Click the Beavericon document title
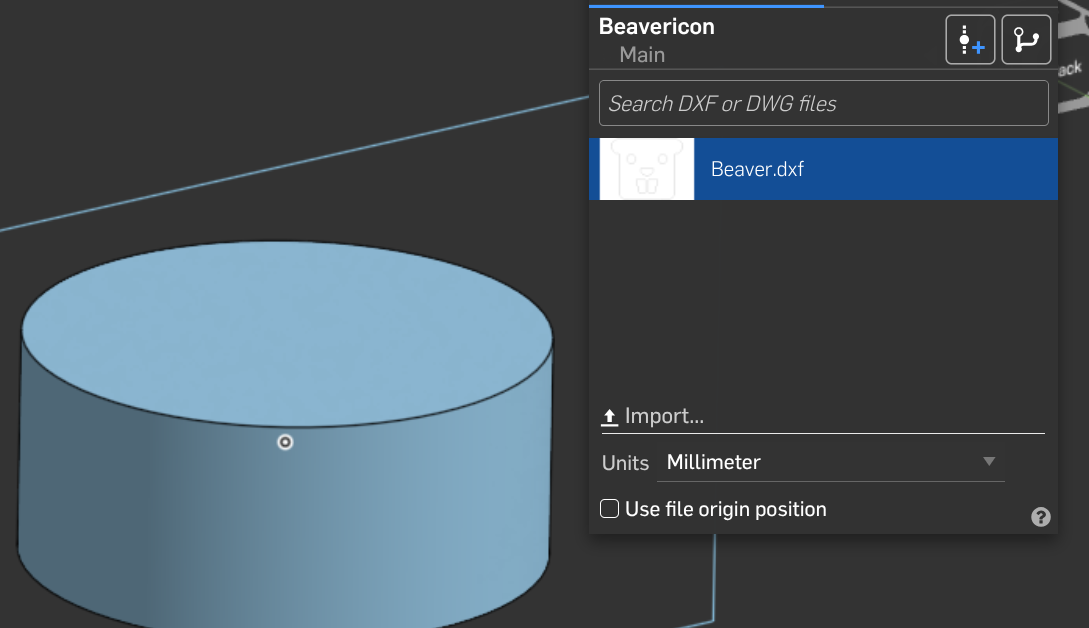Image resolution: width=1089 pixels, height=628 pixels. [657, 27]
